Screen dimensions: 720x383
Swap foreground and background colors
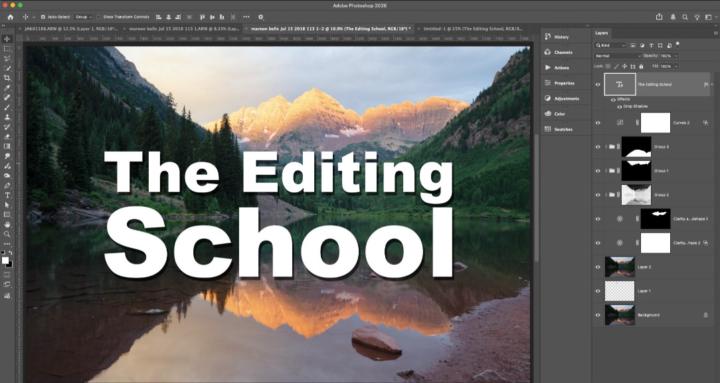(11, 253)
